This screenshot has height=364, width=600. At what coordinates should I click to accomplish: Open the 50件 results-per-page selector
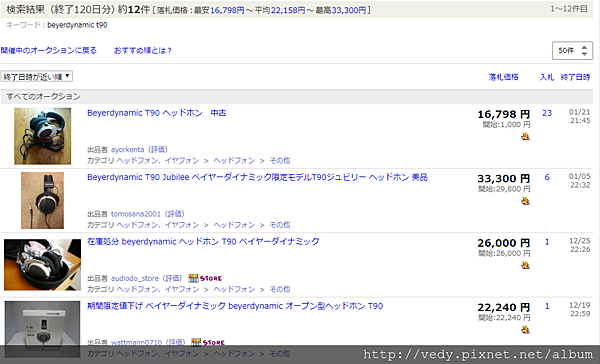(572, 51)
